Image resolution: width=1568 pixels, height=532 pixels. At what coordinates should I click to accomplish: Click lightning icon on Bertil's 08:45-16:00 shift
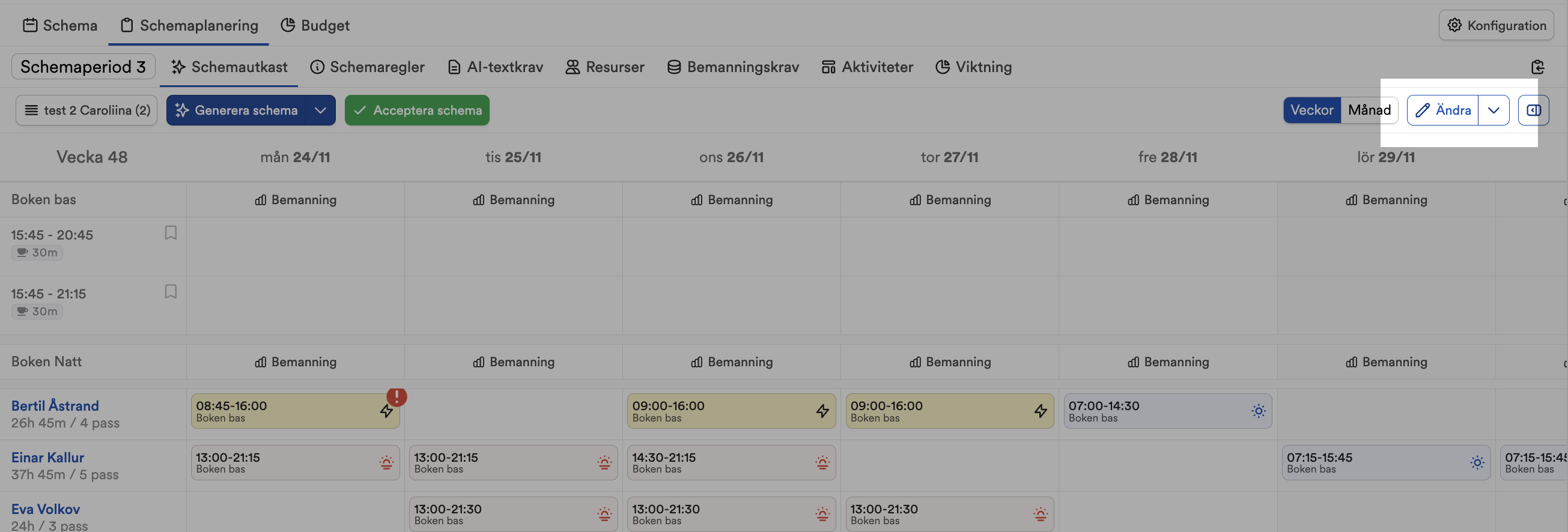point(386,411)
